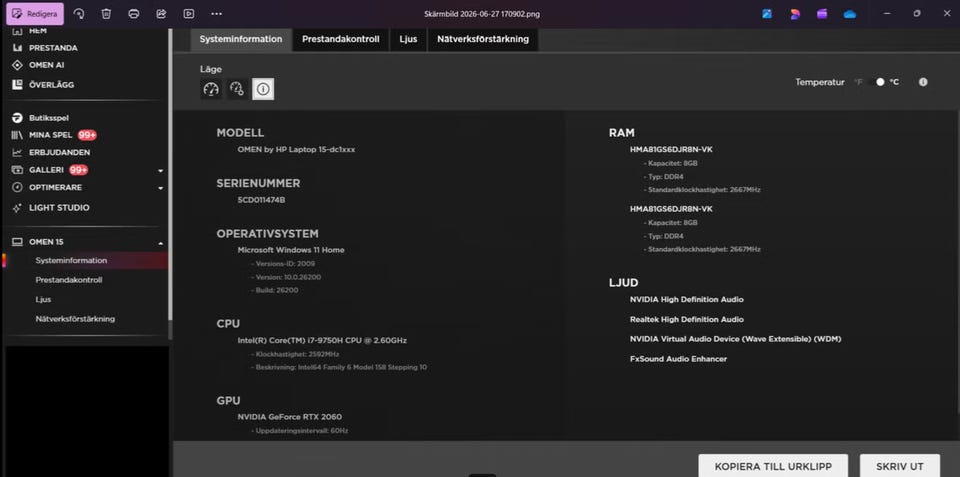Viewport: 960px width, 477px height.
Task: Click the Microsoft Windows 11 Home text
Action: coord(291,250)
